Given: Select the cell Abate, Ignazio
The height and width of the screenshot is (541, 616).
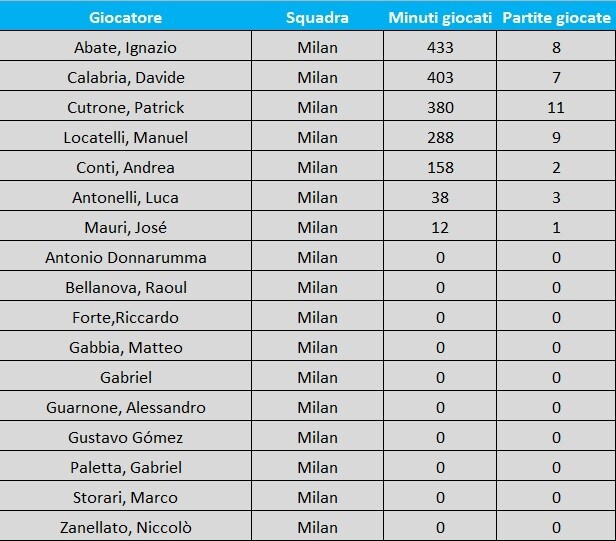Looking at the screenshot, I should pos(125,46).
